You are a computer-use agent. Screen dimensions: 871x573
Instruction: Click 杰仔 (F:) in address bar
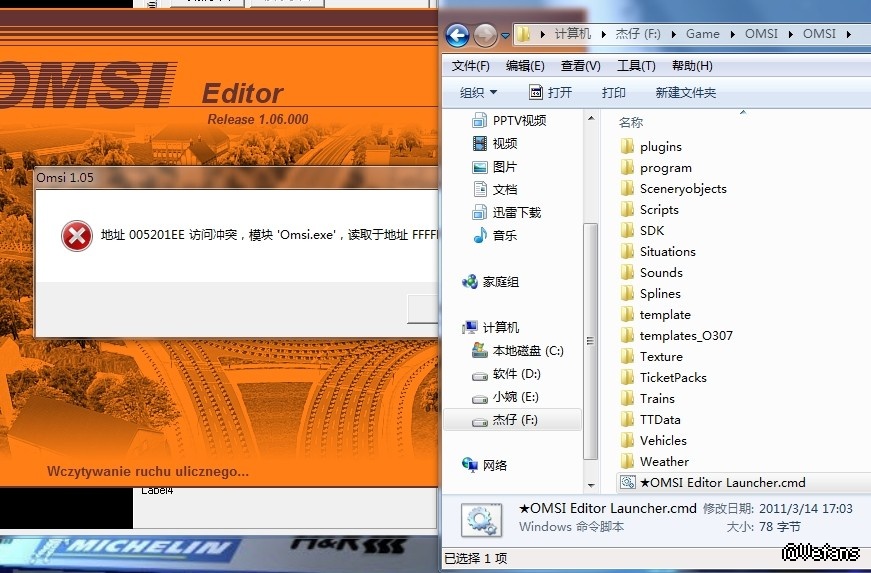tap(638, 34)
